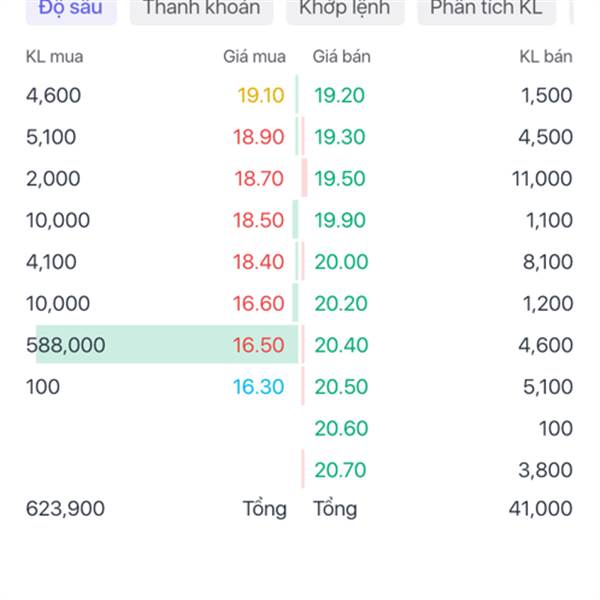Image resolution: width=600 pixels, height=600 pixels.
Task: Select buy price 19.10
Action: point(261,95)
